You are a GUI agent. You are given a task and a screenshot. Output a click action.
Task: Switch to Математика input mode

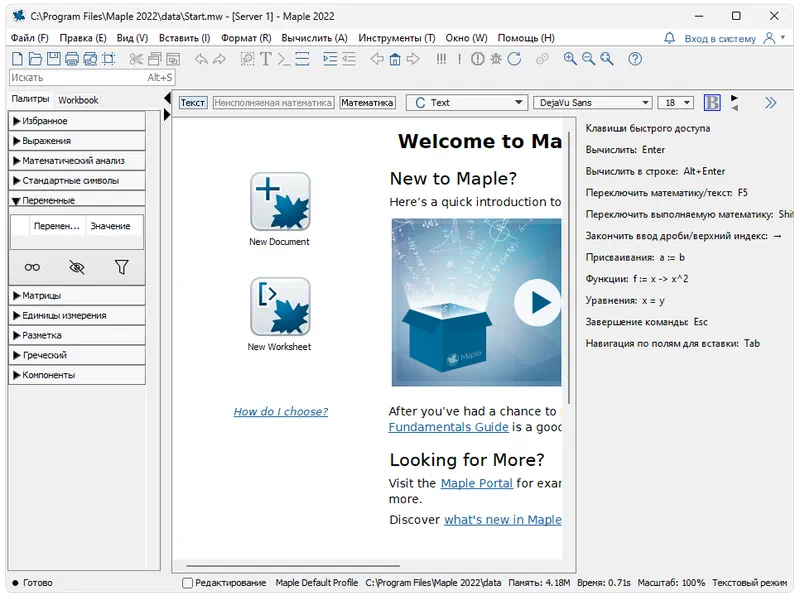coord(367,103)
